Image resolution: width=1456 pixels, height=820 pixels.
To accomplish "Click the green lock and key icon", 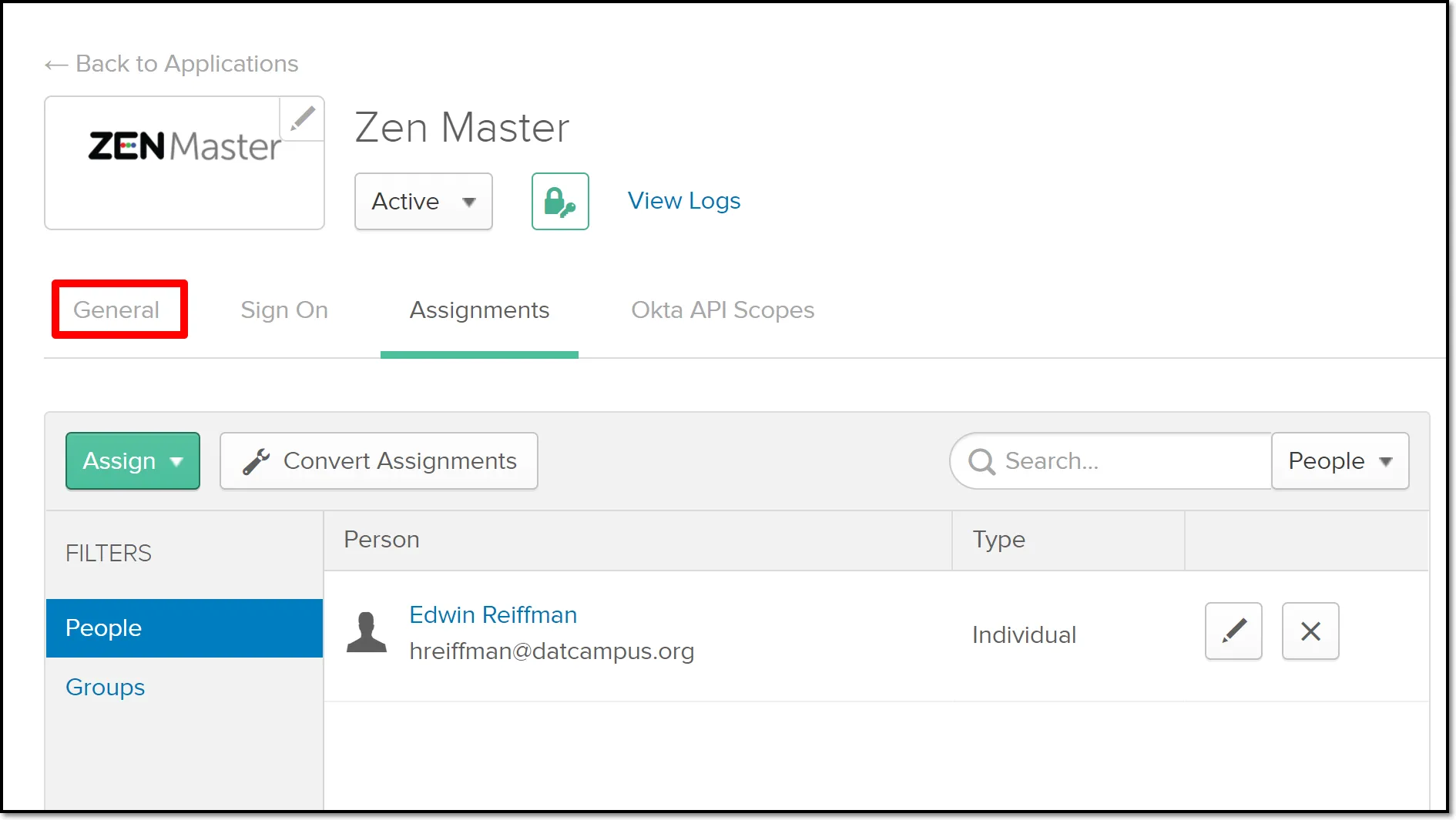I will (x=560, y=201).
